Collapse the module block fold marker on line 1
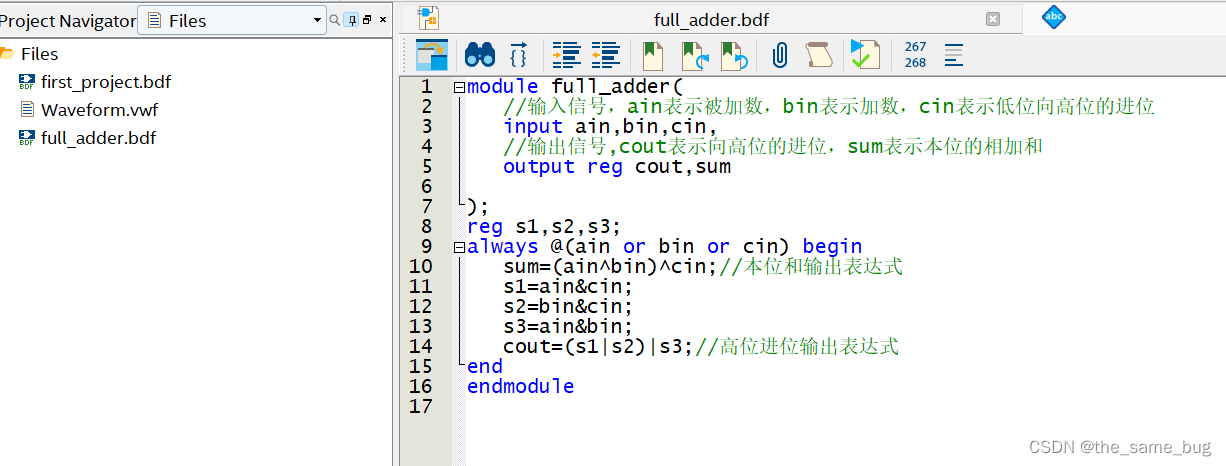This screenshot has width=1226, height=466. [x=459, y=87]
